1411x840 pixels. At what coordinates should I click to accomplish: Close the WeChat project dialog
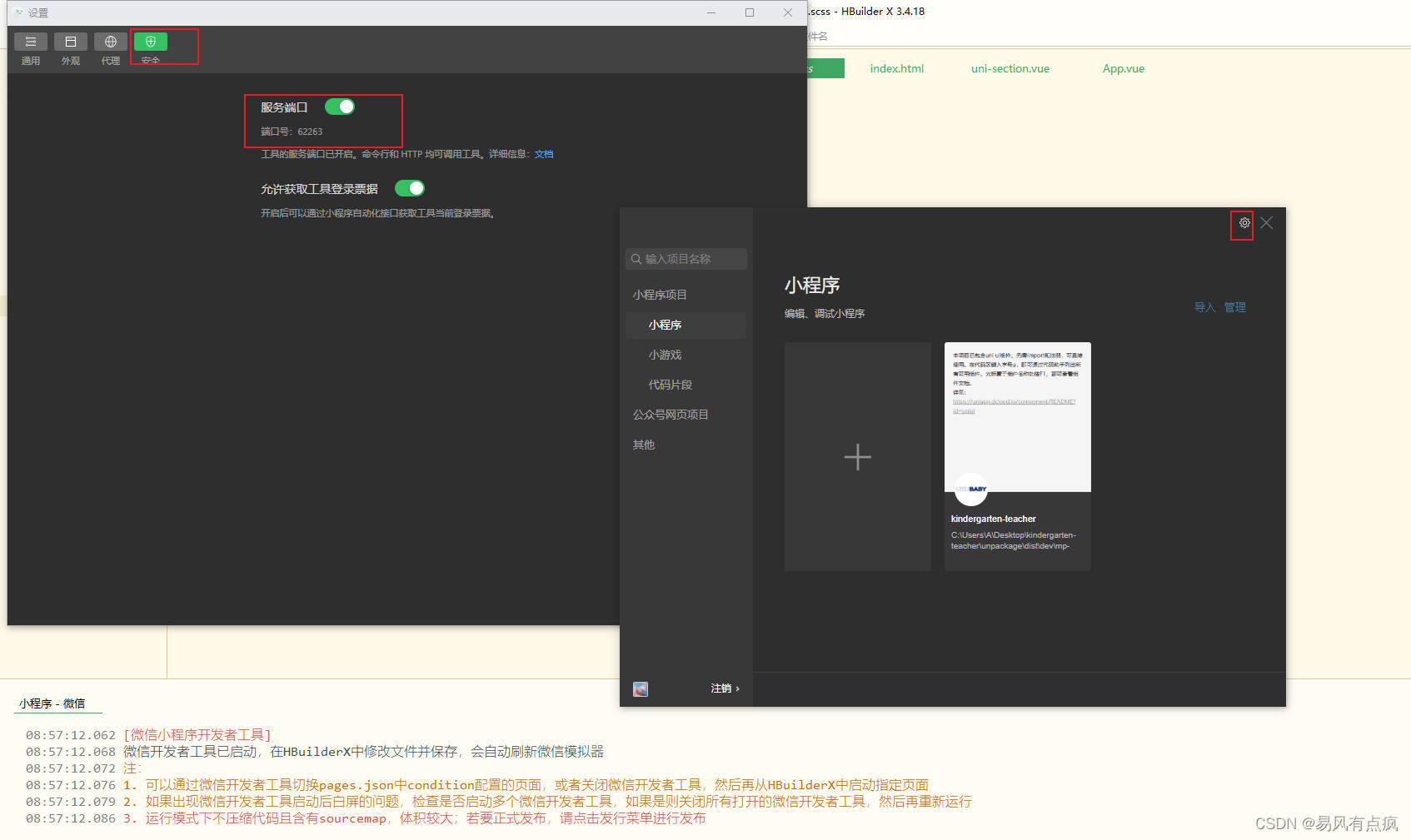(x=1267, y=223)
